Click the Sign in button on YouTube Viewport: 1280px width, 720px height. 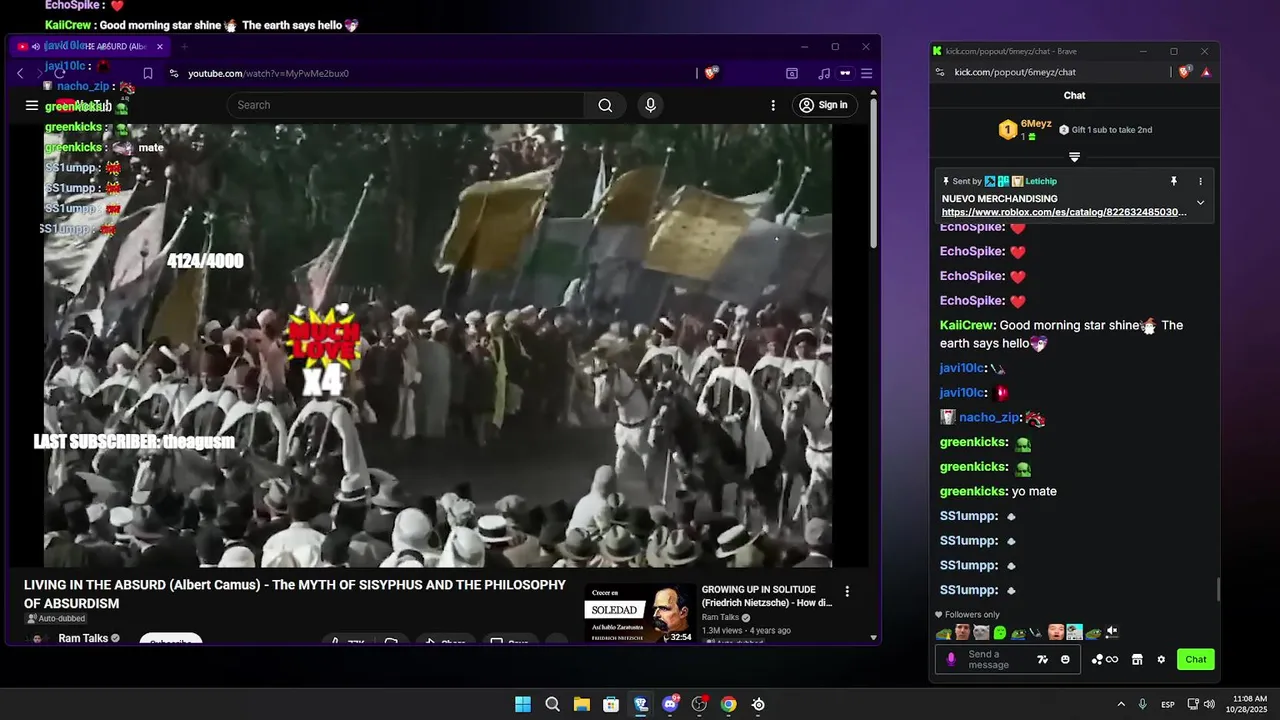click(824, 105)
